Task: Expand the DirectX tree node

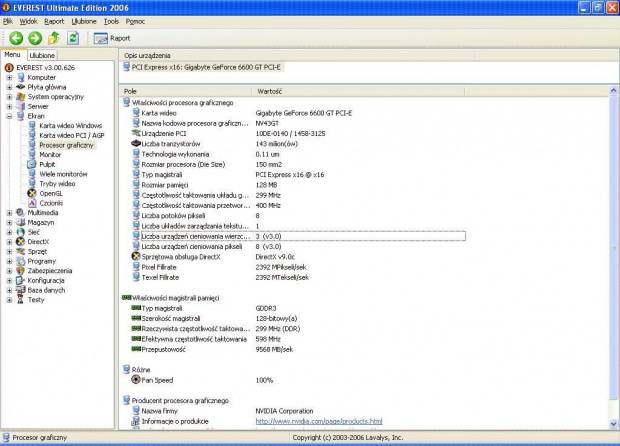Action: tap(9, 242)
